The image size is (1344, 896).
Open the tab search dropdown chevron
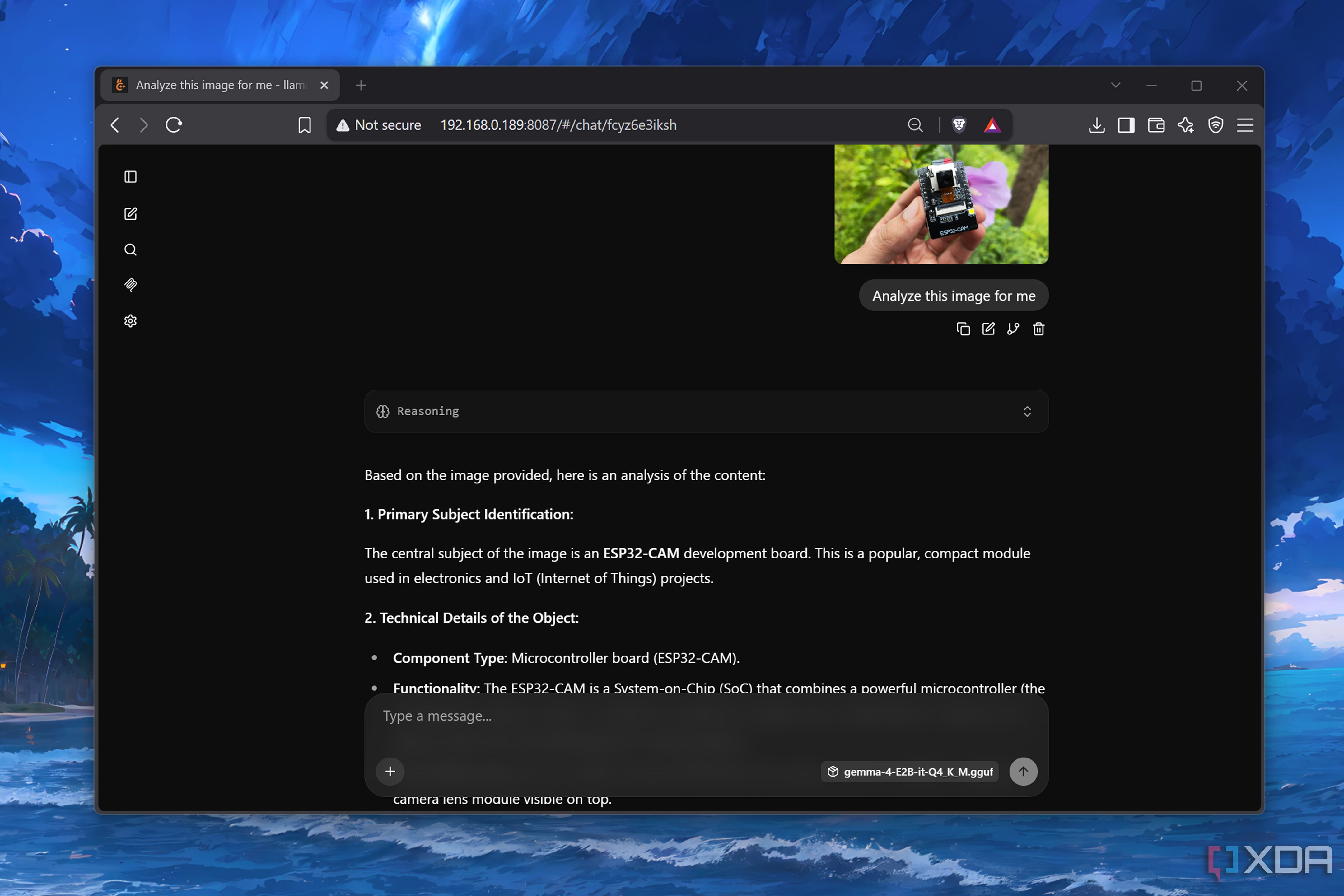pos(1115,85)
